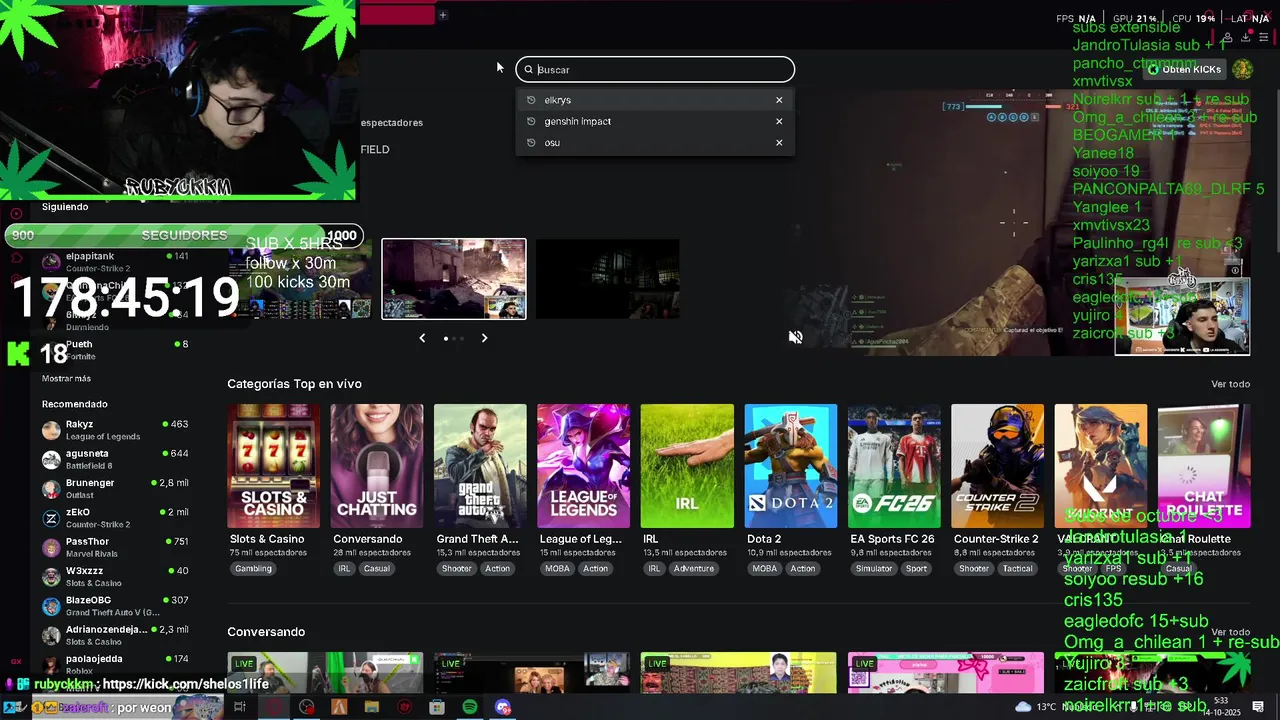Expand 'Mostrar más' in followed channels

click(x=66, y=379)
